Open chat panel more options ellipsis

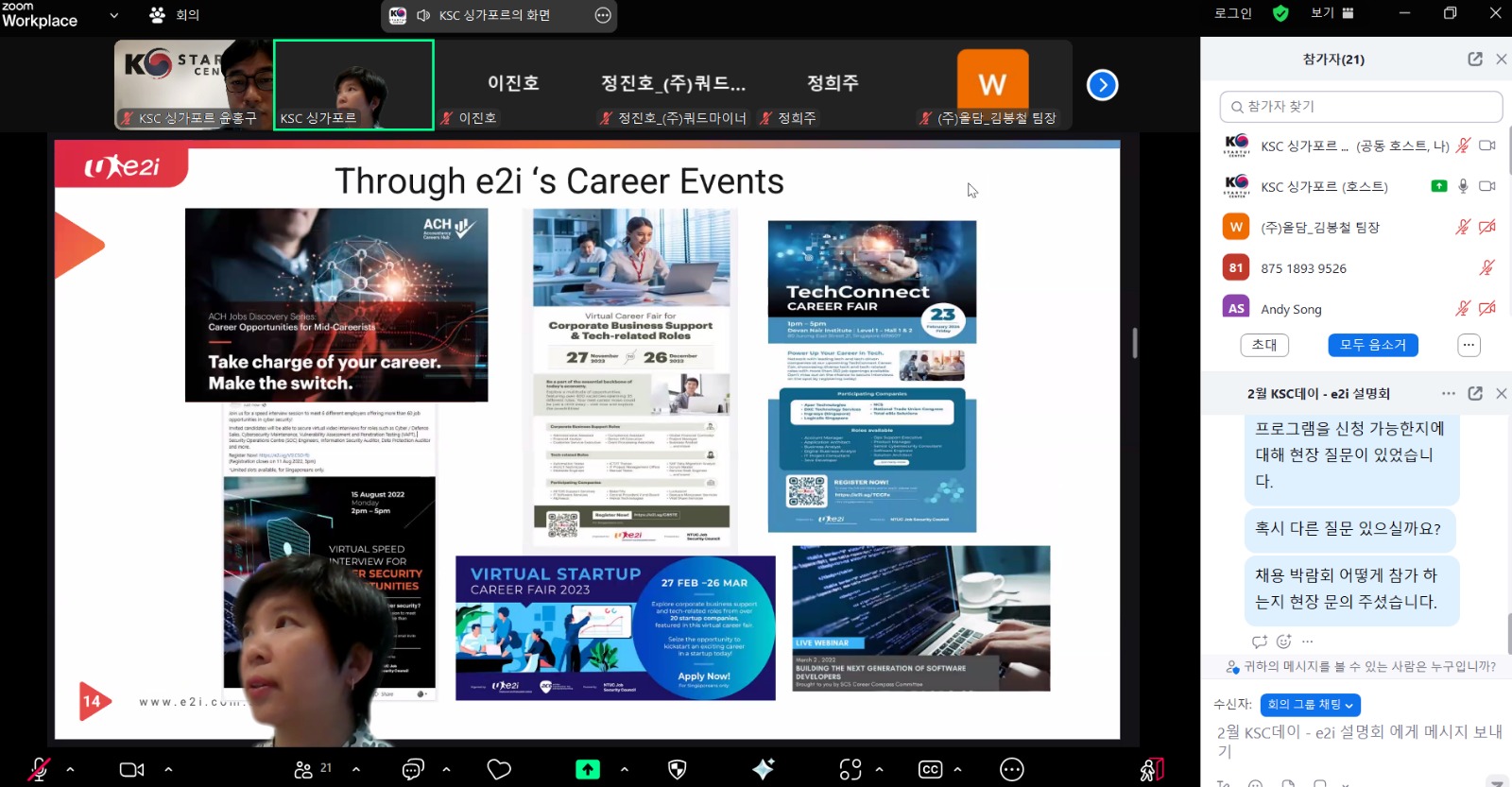coord(1449,393)
